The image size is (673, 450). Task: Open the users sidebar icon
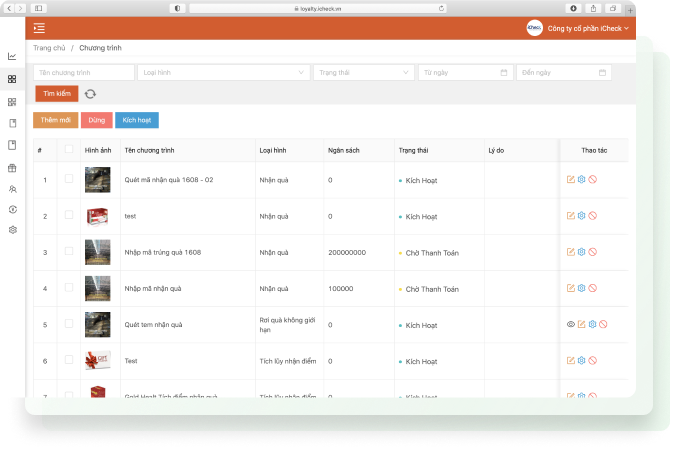click(x=12, y=189)
